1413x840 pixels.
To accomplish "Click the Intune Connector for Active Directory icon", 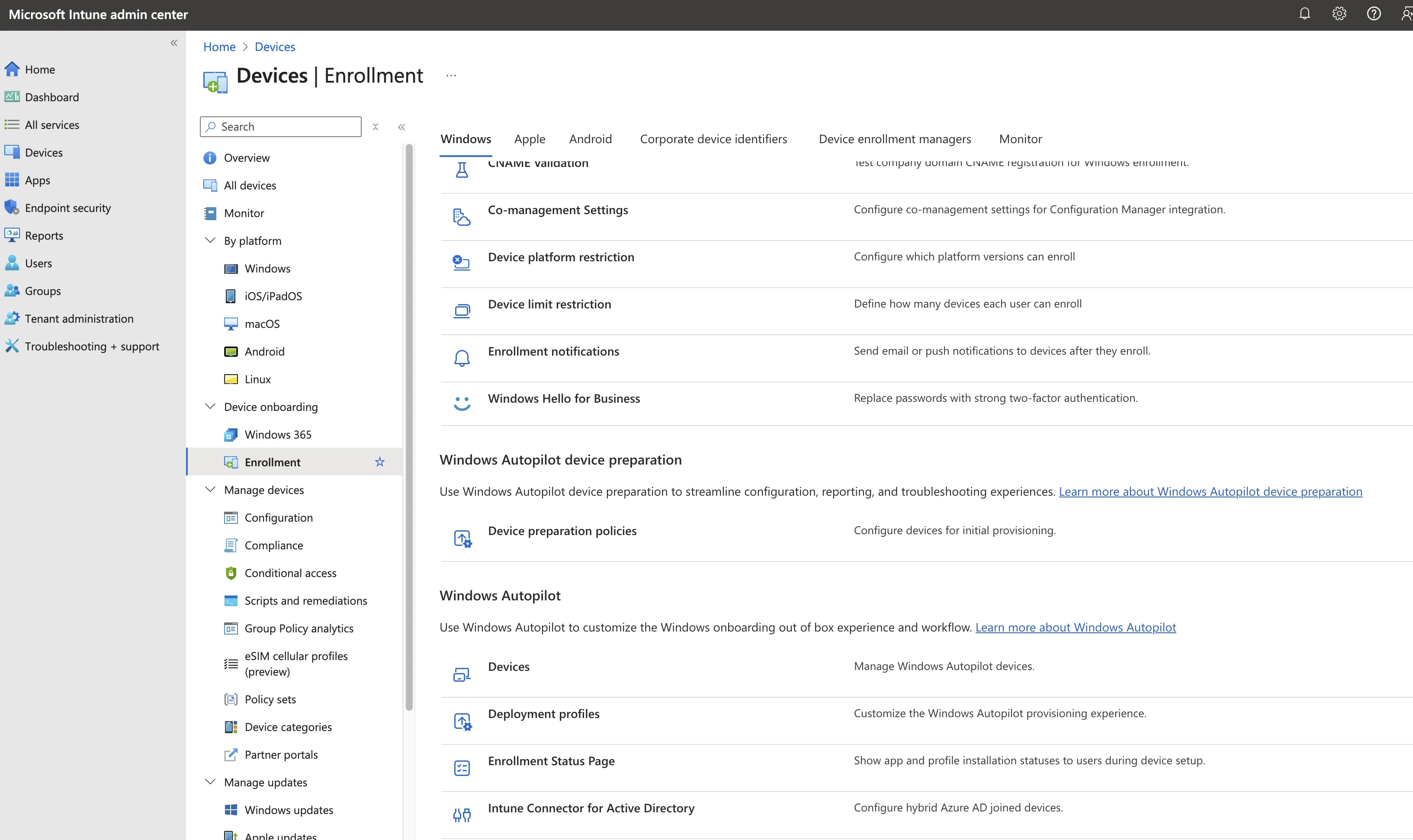I will pyautogui.click(x=462, y=814).
